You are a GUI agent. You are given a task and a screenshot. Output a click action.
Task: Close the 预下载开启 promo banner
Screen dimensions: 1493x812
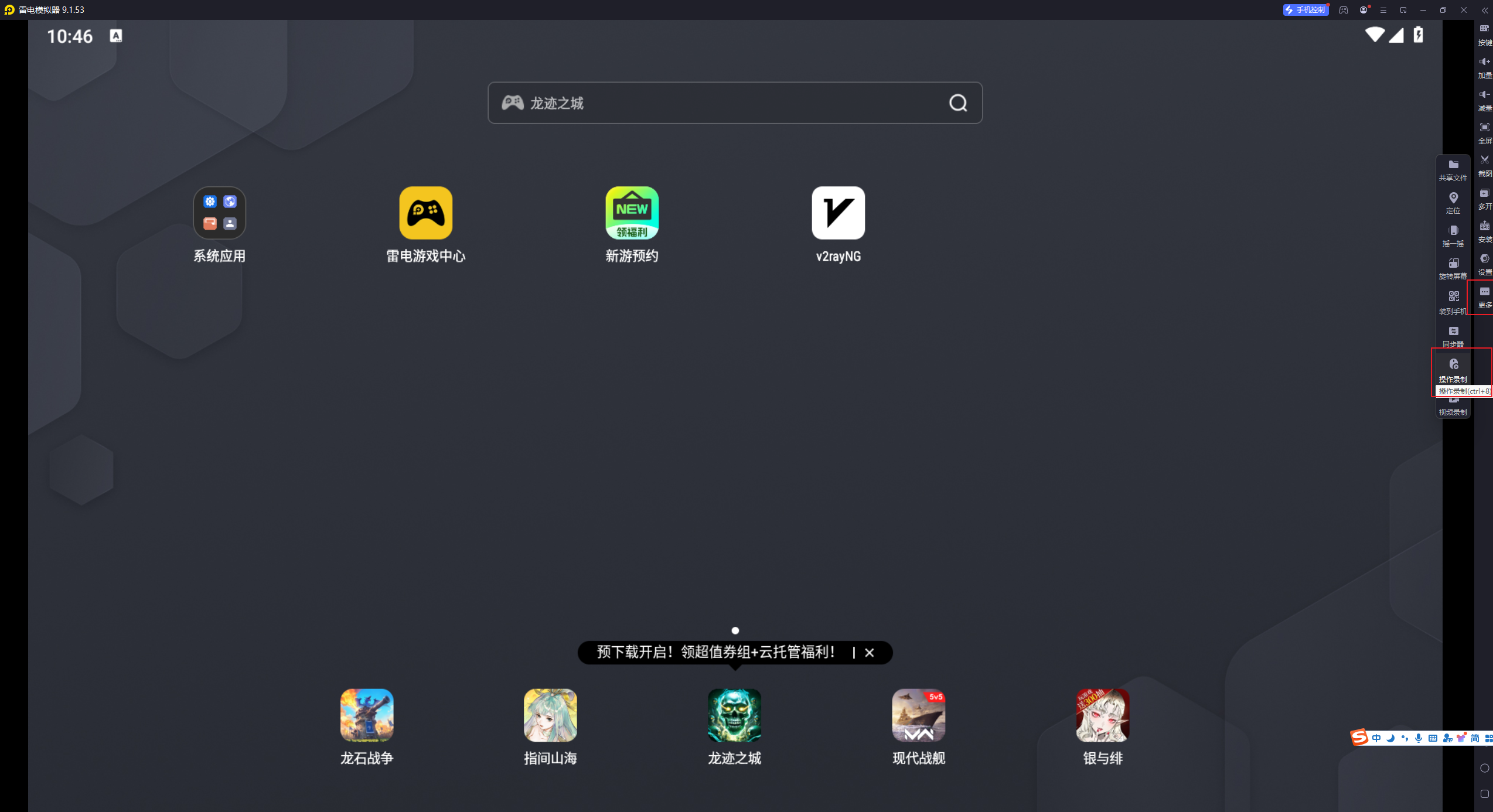coord(870,653)
